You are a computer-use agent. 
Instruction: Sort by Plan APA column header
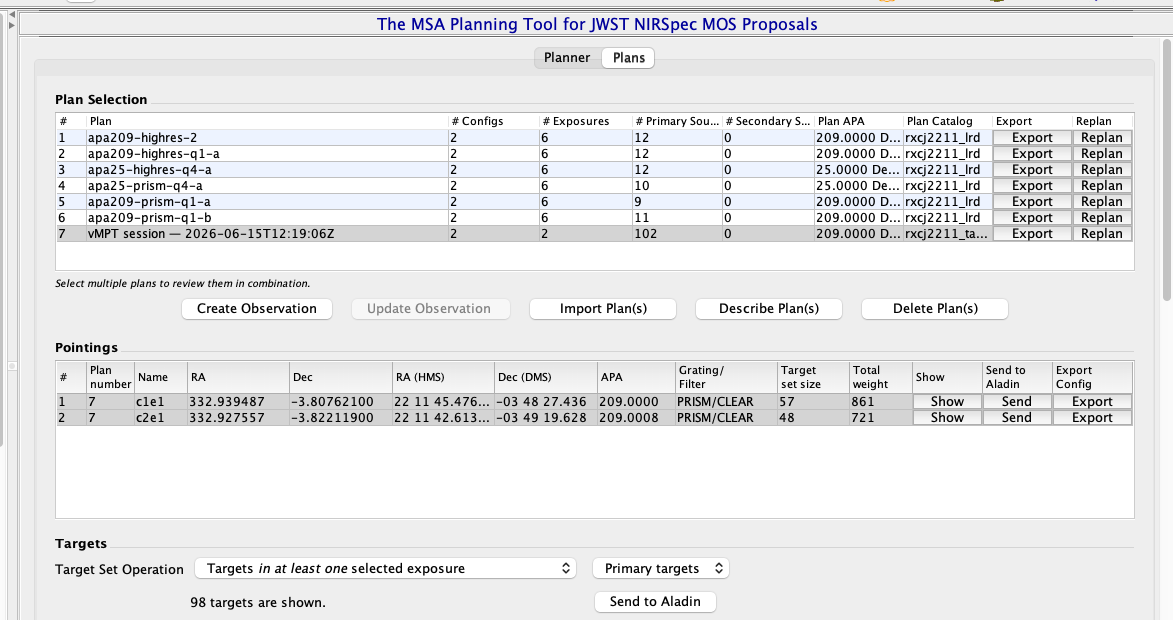pyautogui.click(x=859, y=121)
